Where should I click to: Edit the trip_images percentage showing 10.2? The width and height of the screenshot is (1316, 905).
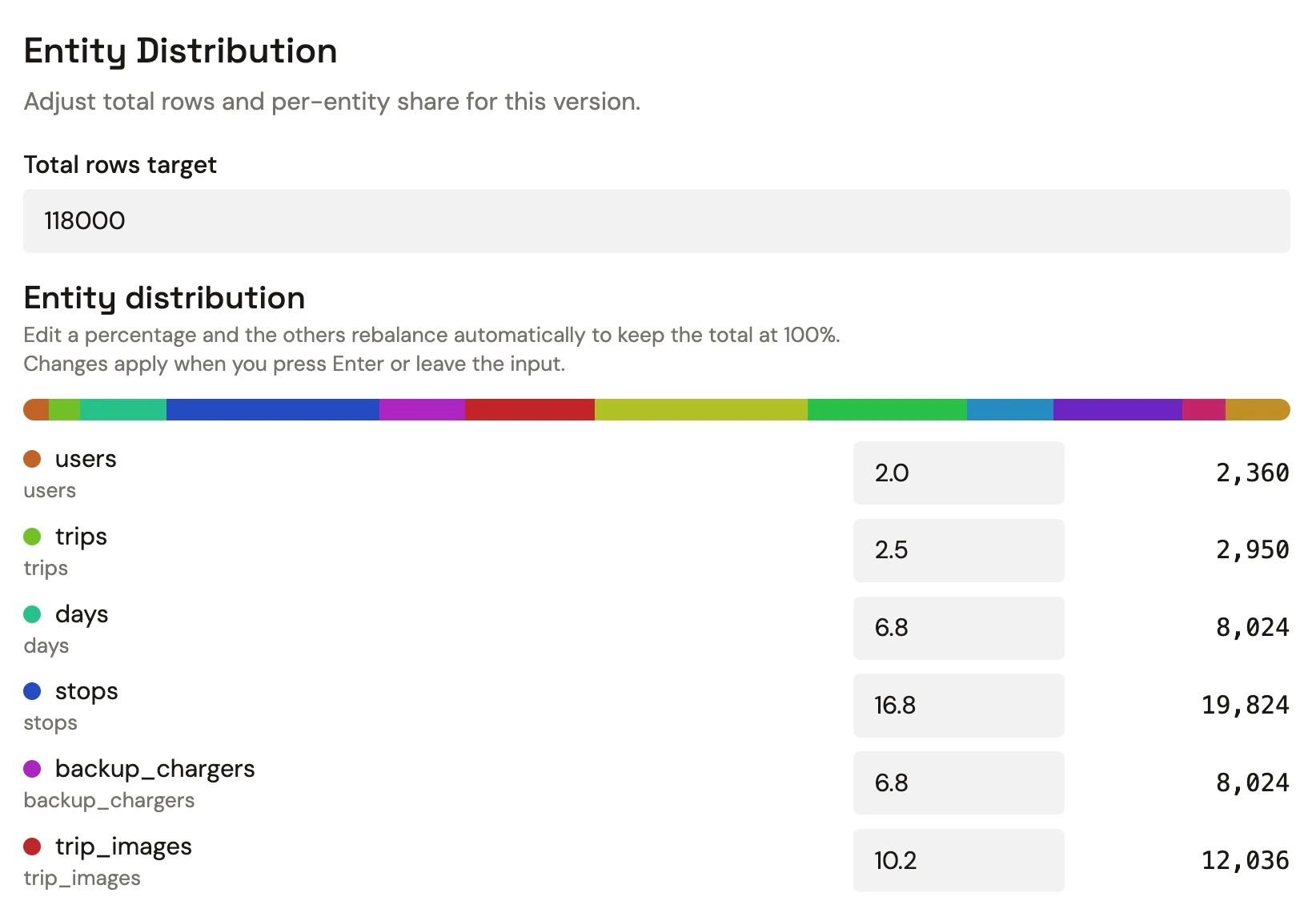point(958,860)
